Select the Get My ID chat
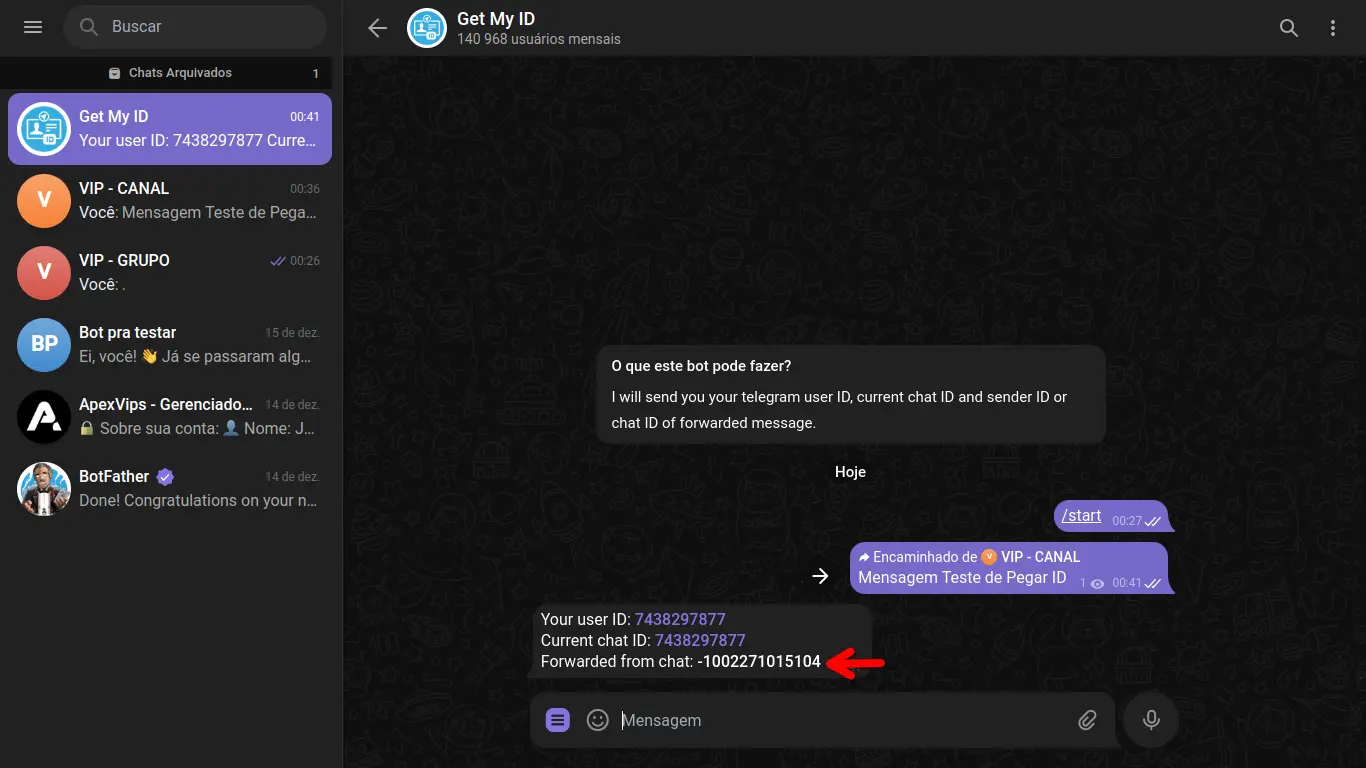This screenshot has width=1366, height=768. point(170,129)
